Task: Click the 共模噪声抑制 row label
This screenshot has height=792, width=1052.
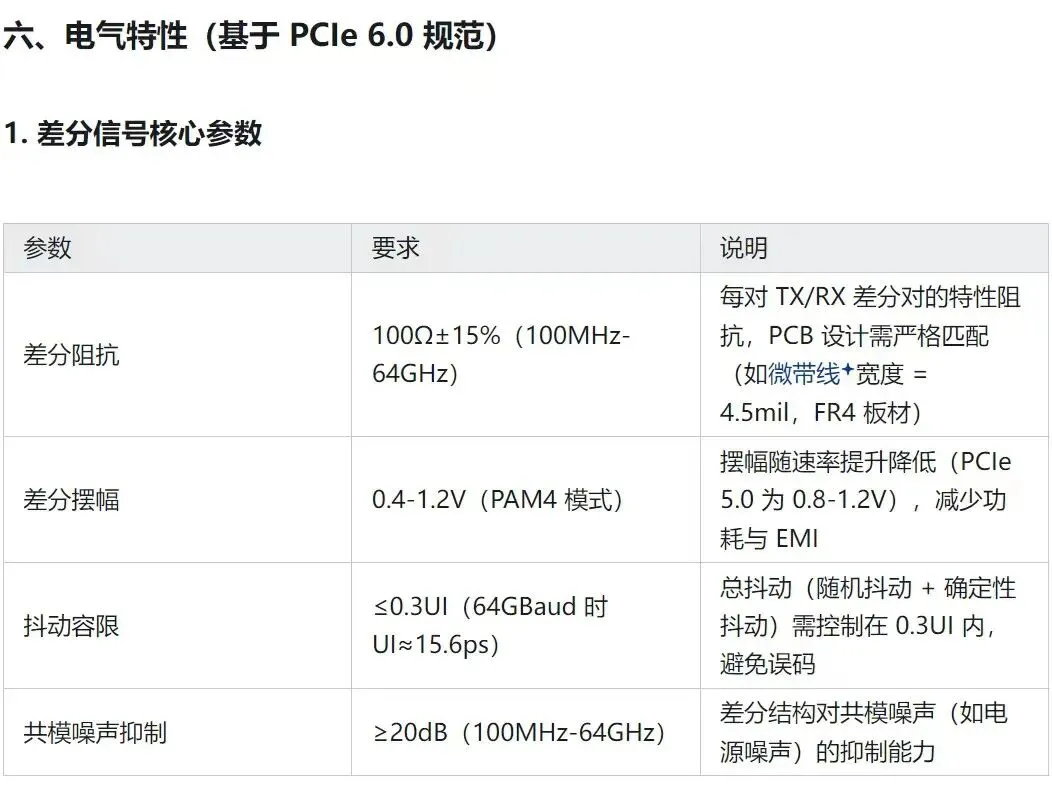Action: tap(95, 732)
